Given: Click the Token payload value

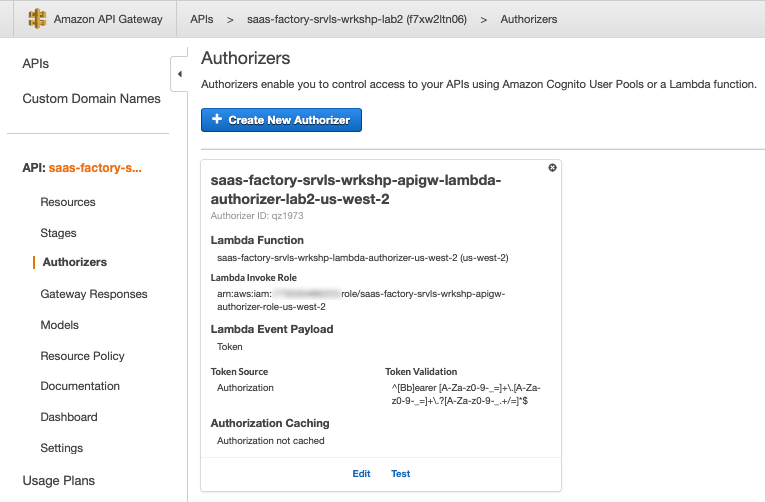Looking at the screenshot, I should [x=230, y=347].
